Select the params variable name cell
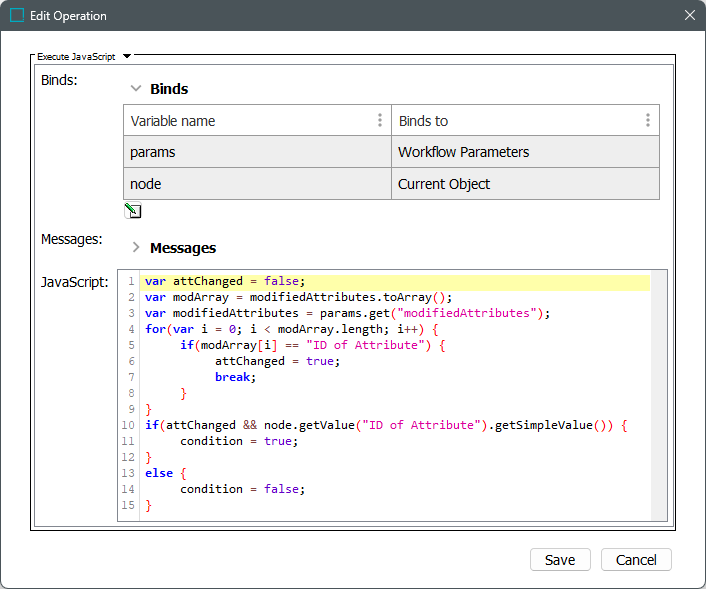706x589 pixels. click(256, 152)
